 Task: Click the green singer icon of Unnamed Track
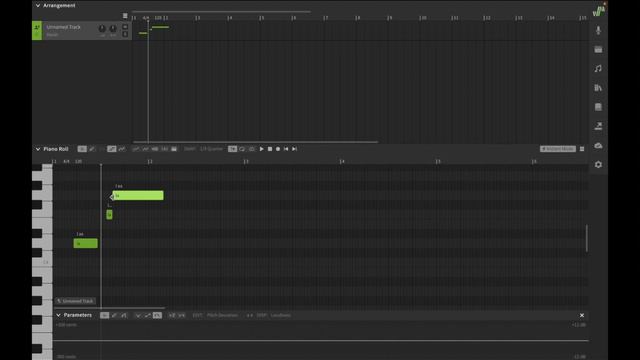point(37,30)
